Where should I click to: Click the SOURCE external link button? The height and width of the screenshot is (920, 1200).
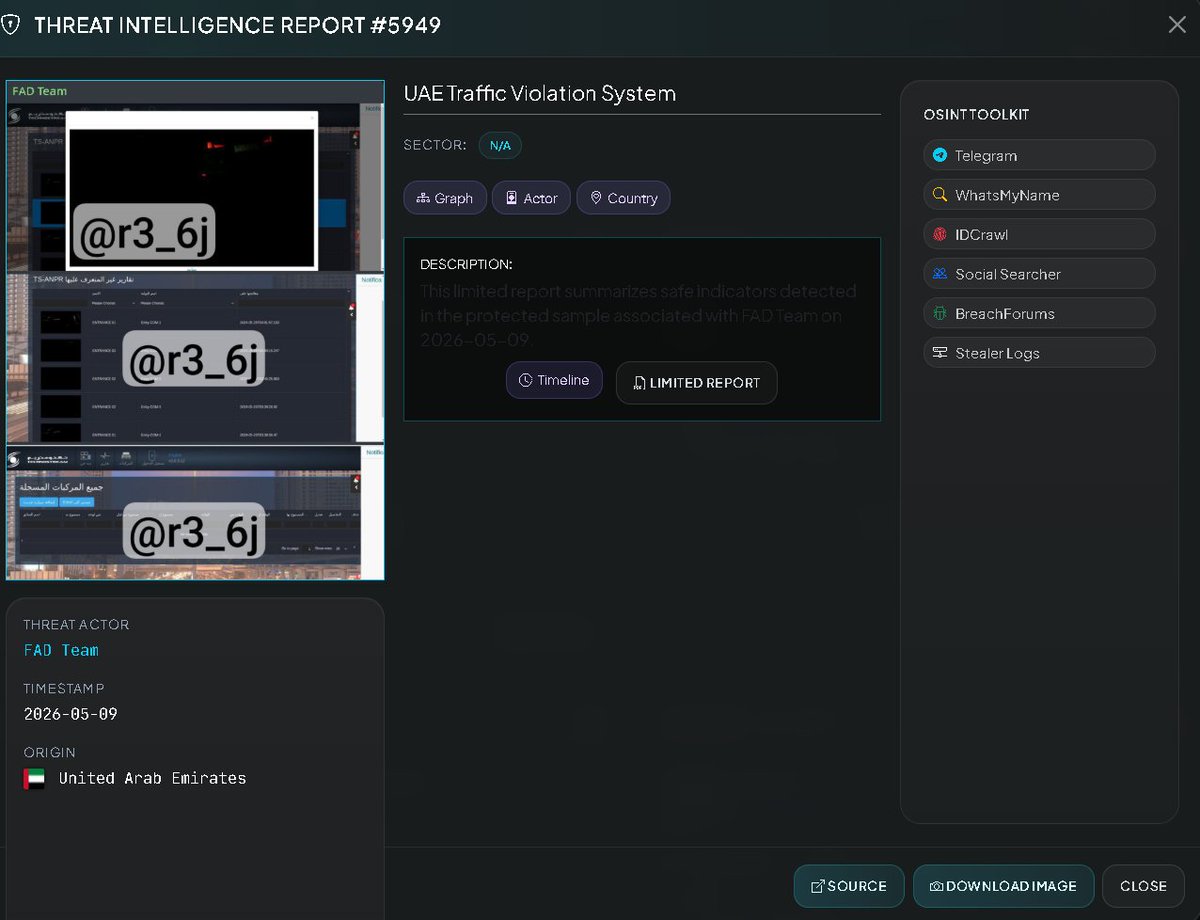coord(849,886)
